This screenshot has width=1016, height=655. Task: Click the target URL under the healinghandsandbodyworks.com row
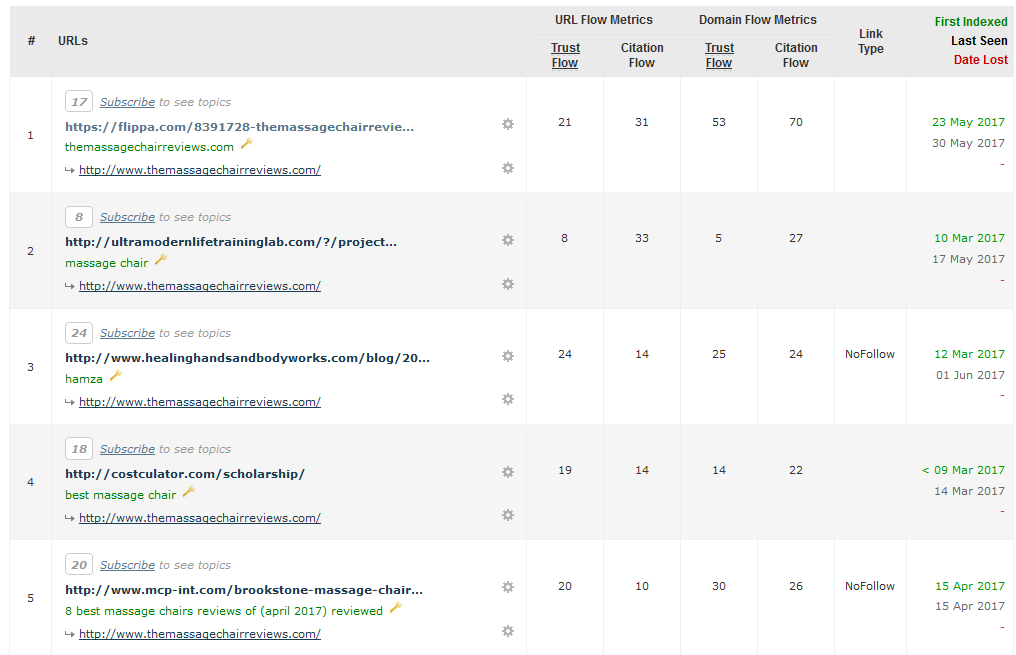click(x=200, y=402)
